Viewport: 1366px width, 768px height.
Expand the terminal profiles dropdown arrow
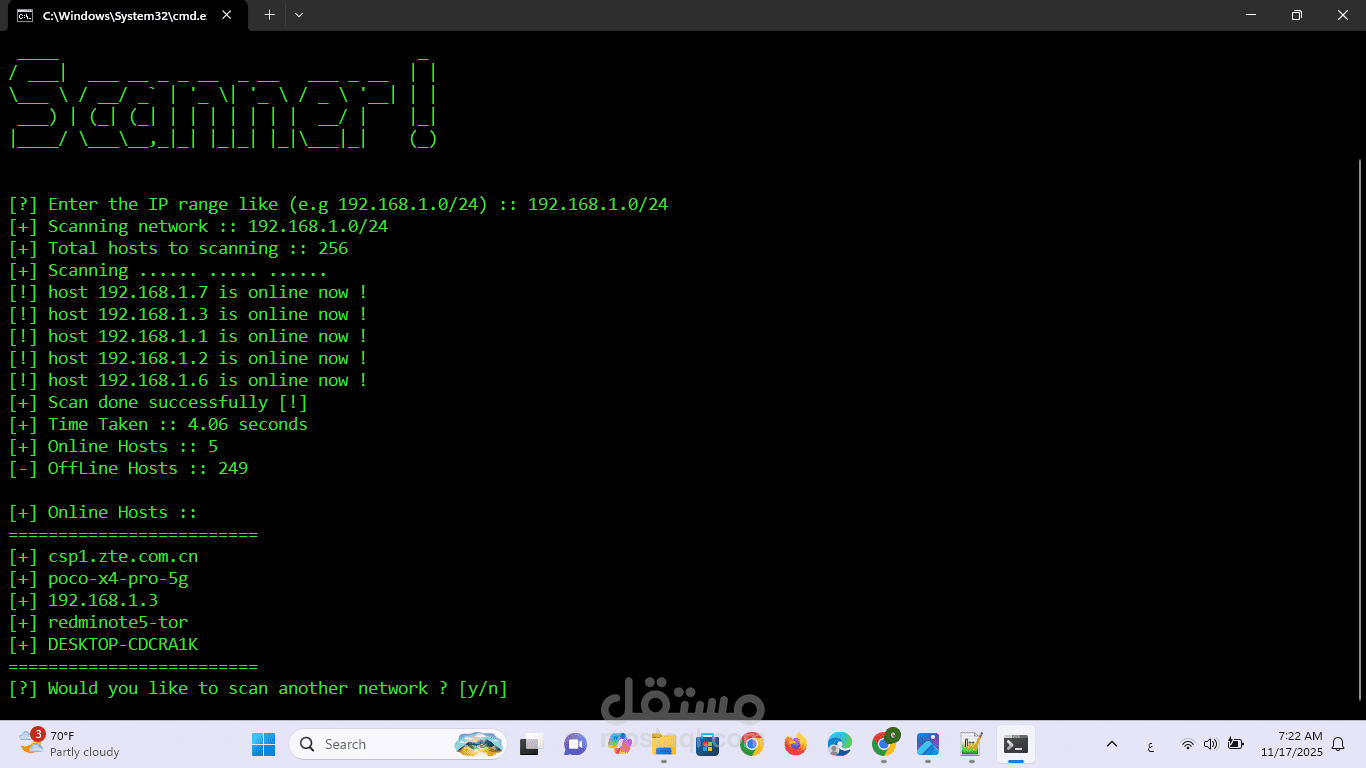[299, 15]
